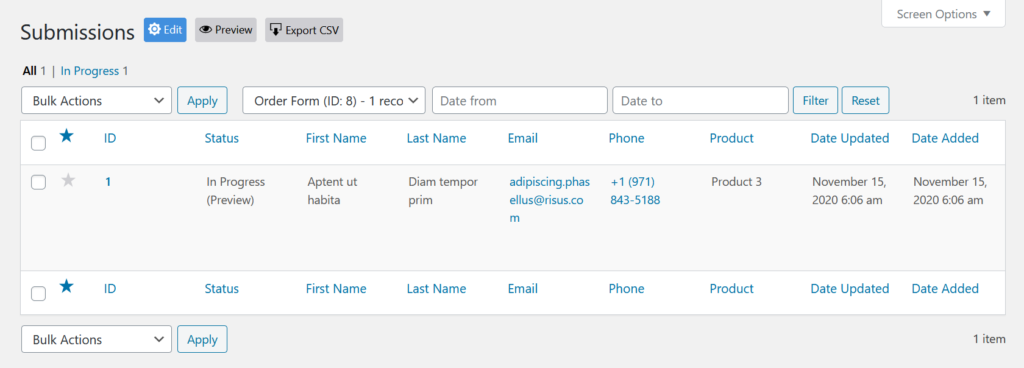Switch to the In Progress filter
Image resolution: width=1024 pixels, height=368 pixels.
(90, 70)
